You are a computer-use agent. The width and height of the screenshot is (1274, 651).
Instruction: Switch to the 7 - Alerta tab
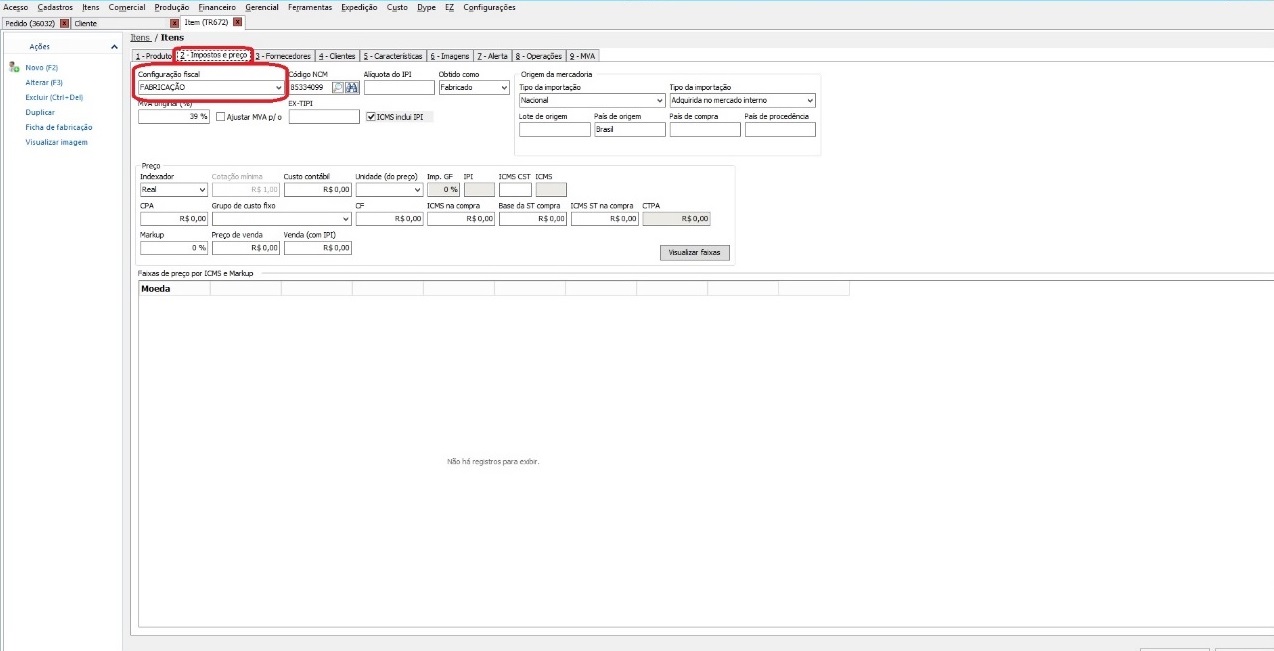point(492,56)
